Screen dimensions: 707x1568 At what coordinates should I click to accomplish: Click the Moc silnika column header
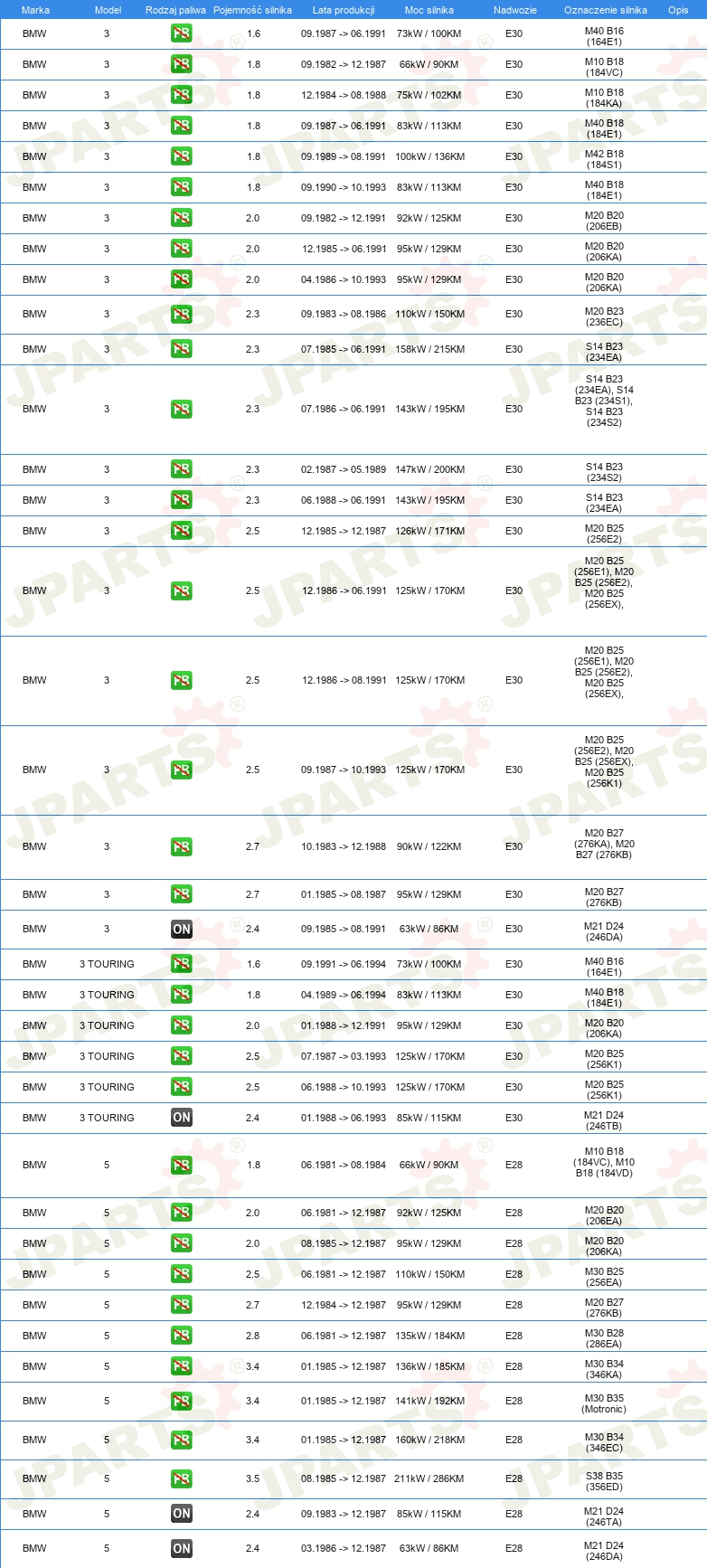pos(429,10)
